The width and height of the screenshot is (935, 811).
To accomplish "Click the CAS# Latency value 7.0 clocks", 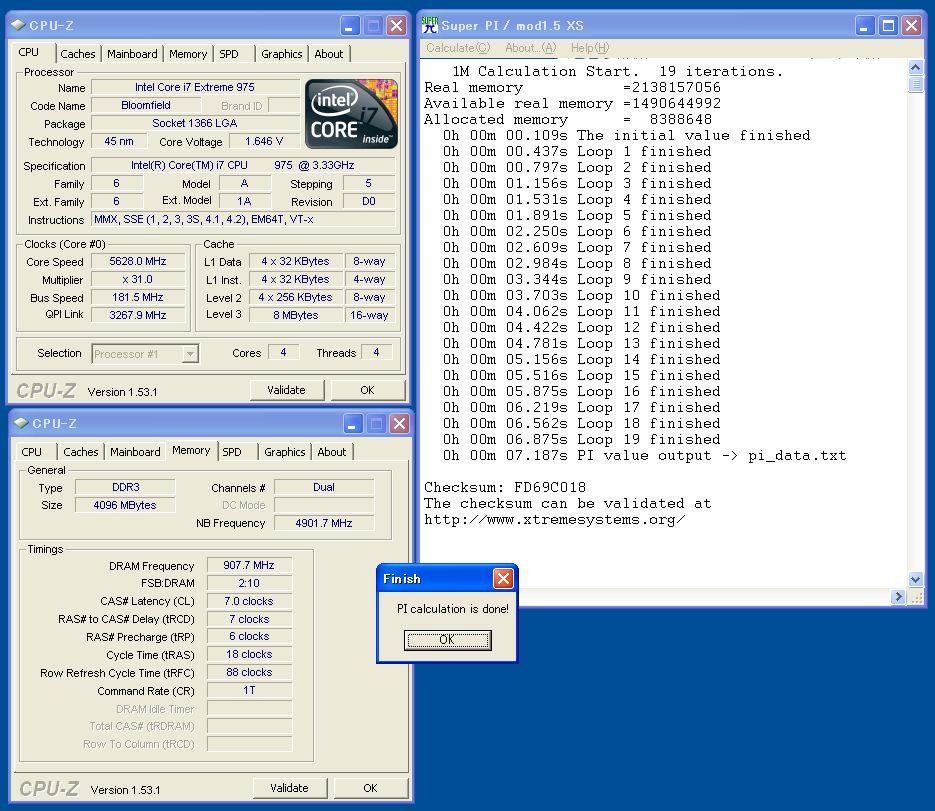I will pos(249,601).
